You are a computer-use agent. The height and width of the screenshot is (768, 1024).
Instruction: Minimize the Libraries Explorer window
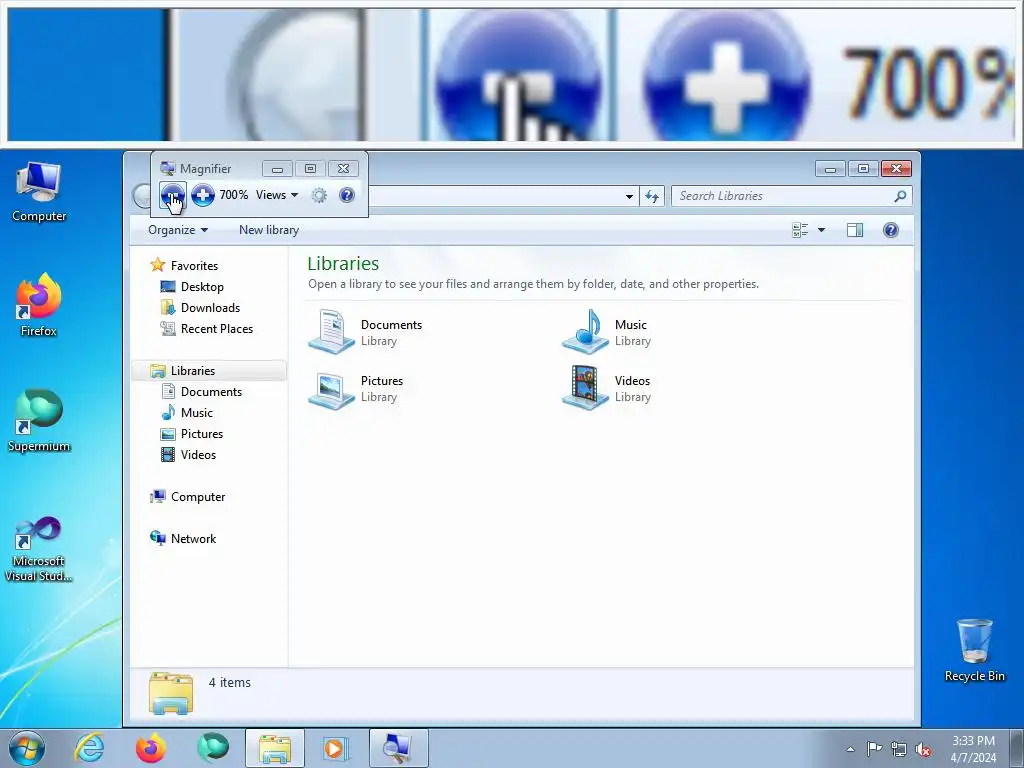point(830,168)
